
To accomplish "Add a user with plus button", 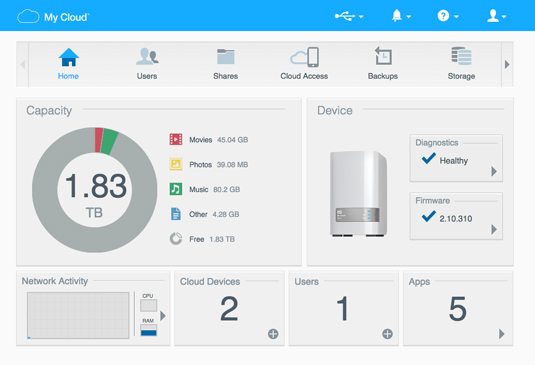I will tap(387, 334).
